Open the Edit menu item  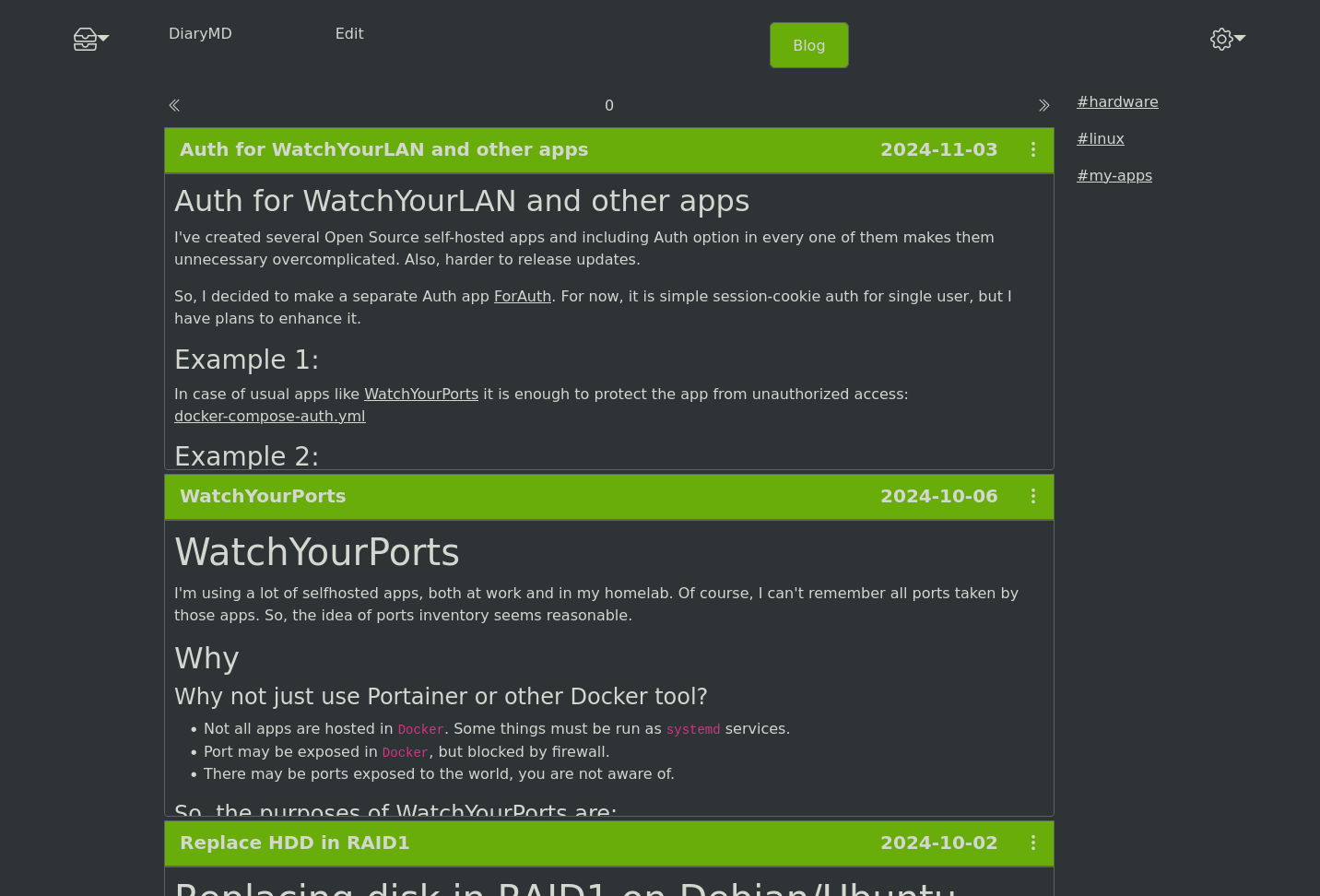349,33
